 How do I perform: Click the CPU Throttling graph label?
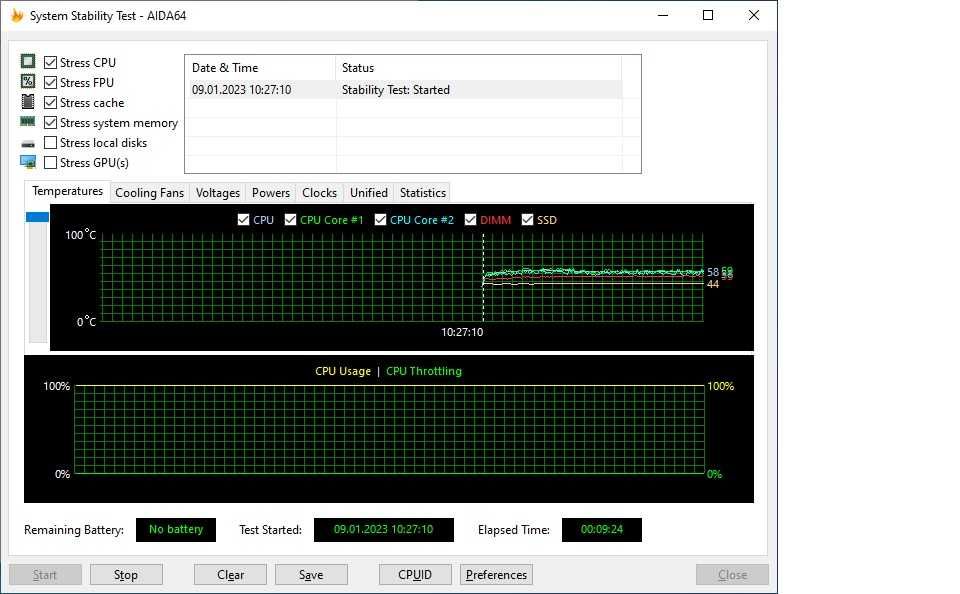(424, 371)
